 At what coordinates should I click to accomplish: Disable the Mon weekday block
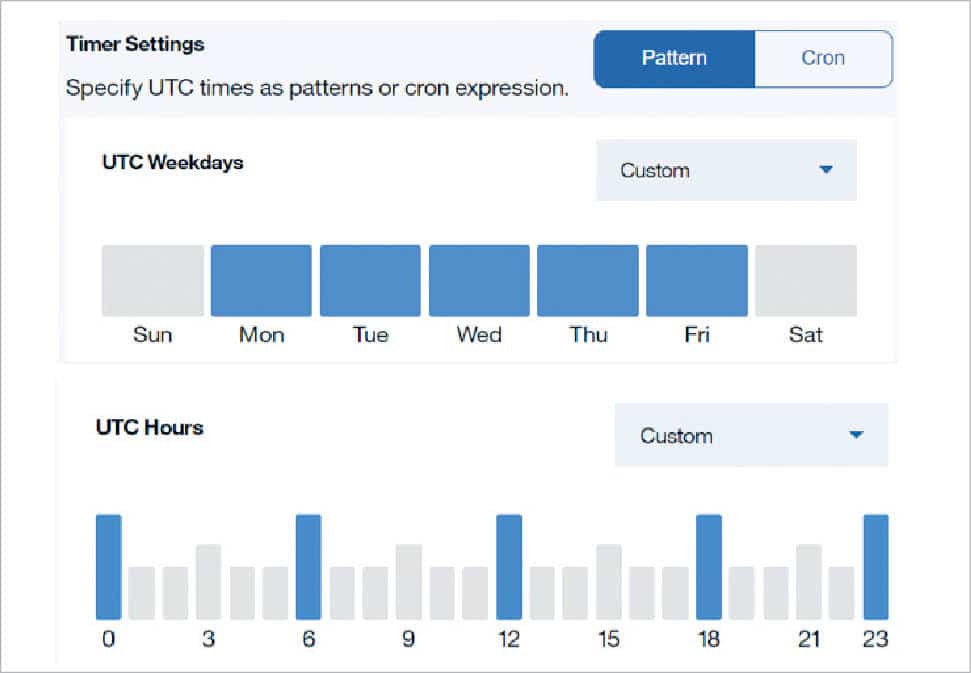click(261, 281)
